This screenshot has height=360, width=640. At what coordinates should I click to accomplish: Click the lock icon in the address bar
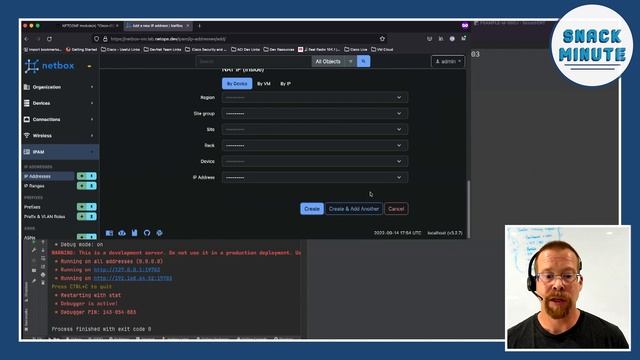pos(105,39)
